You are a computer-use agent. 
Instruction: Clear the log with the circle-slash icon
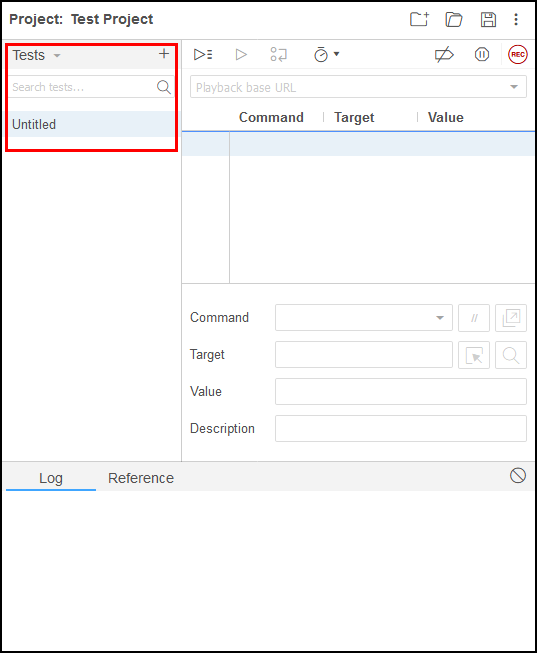click(517, 476)
